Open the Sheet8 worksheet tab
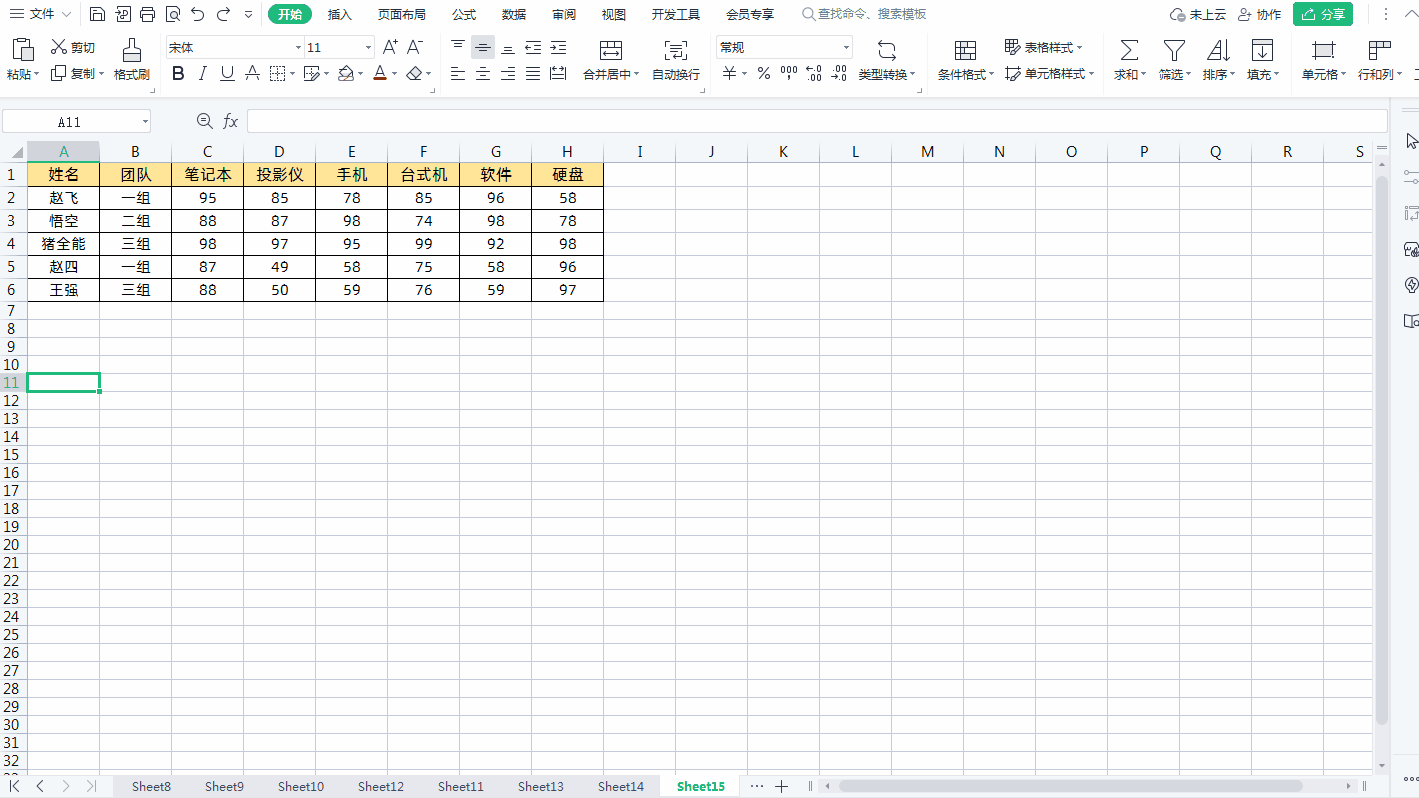Screen dimensions: 1419x798 tap(151, 786)
